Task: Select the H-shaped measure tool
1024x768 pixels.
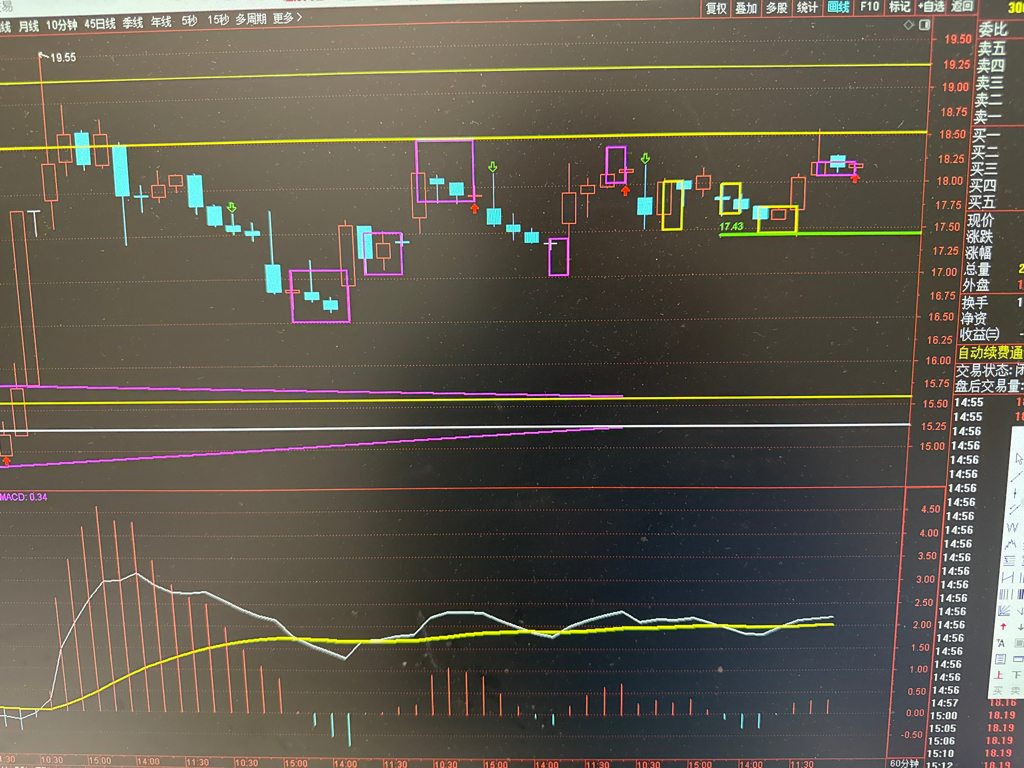Action: coord(1008,577)
